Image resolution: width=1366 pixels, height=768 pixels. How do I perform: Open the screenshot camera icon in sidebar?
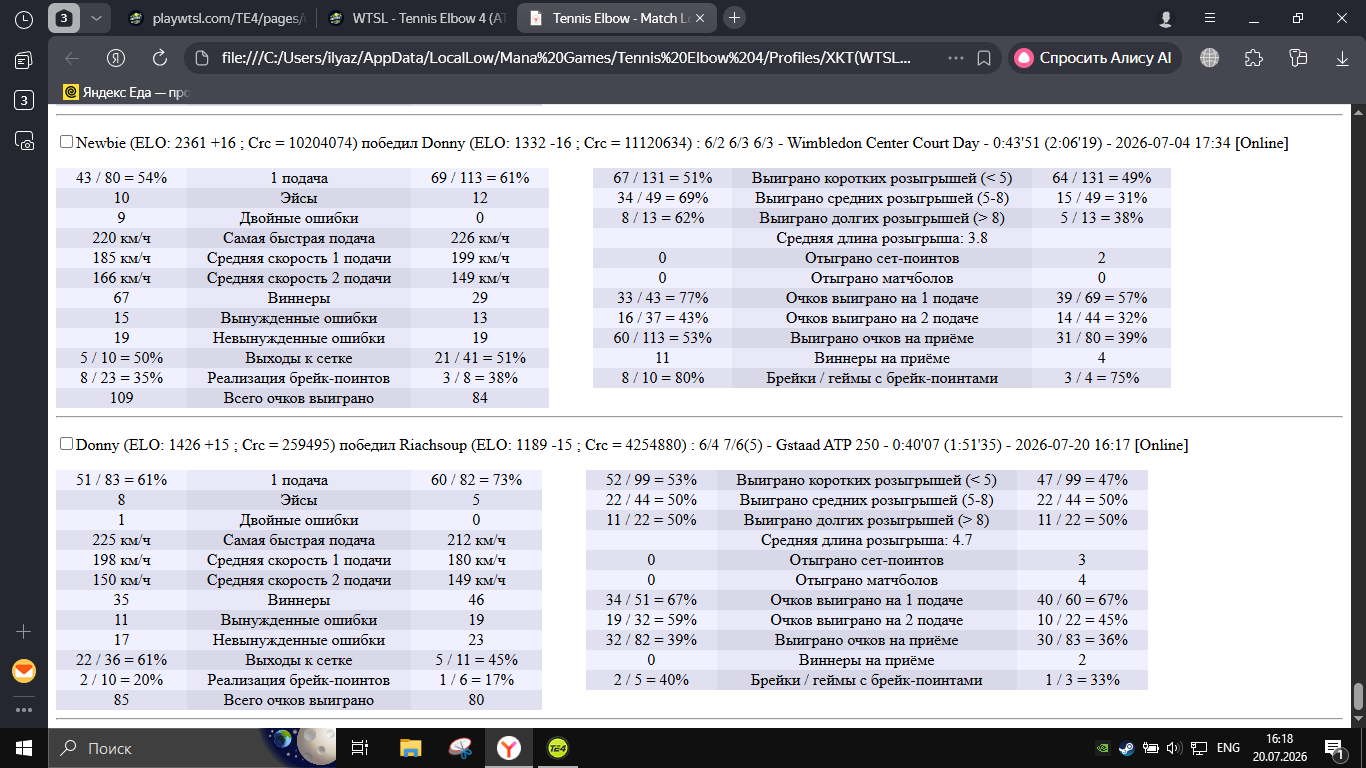[x=24, y=140]
